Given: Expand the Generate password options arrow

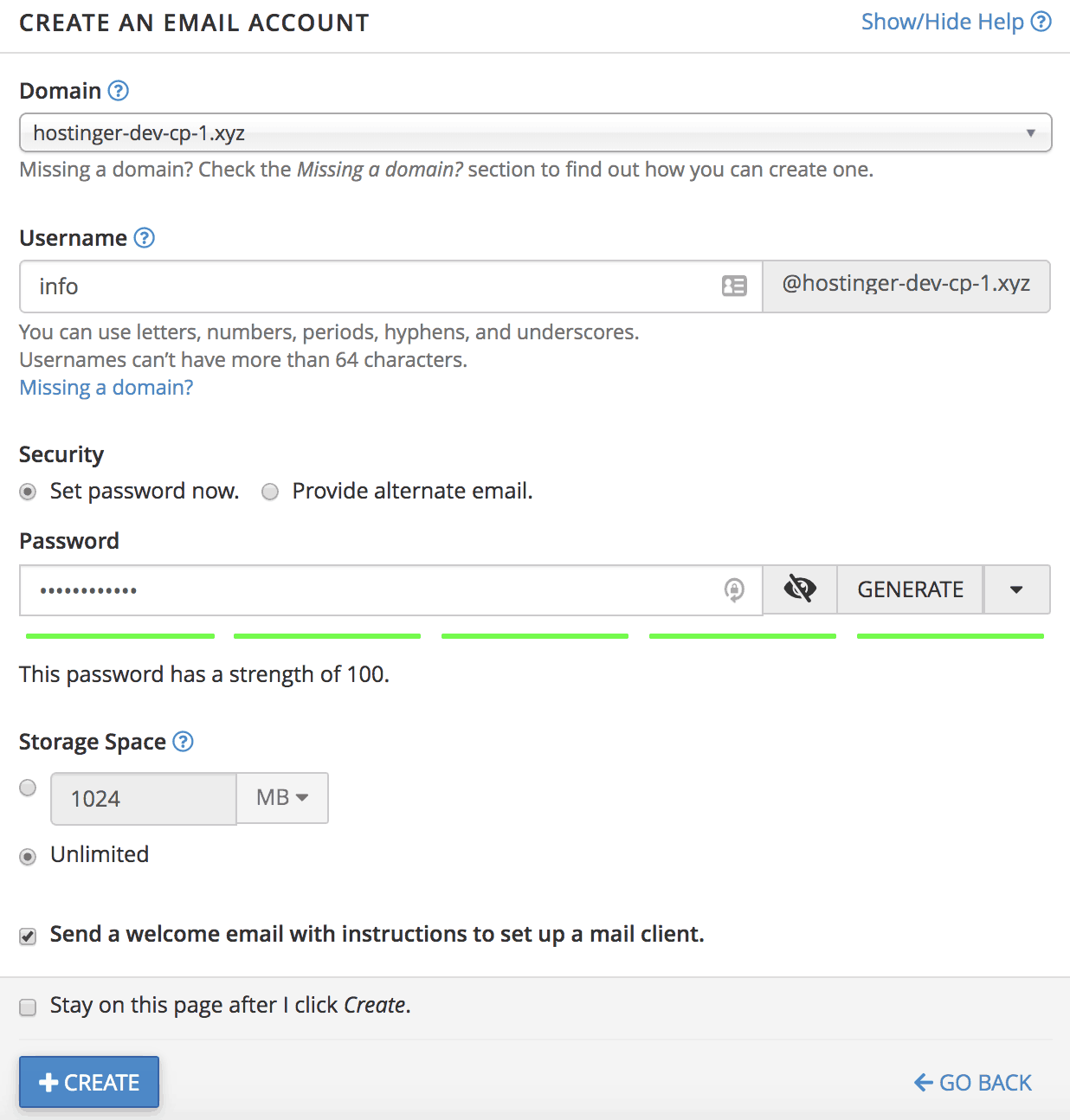Looking at the screenshot, I should pos(1016,589).
